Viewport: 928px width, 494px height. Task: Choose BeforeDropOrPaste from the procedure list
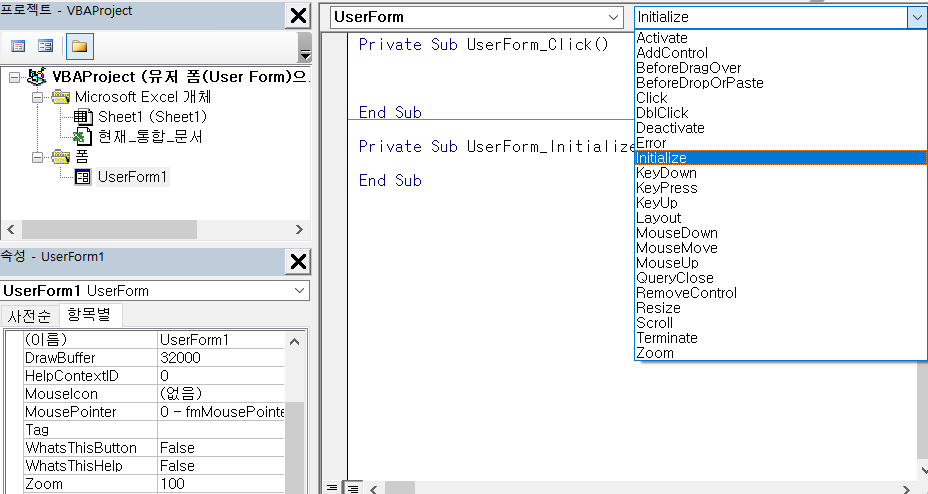780,83
